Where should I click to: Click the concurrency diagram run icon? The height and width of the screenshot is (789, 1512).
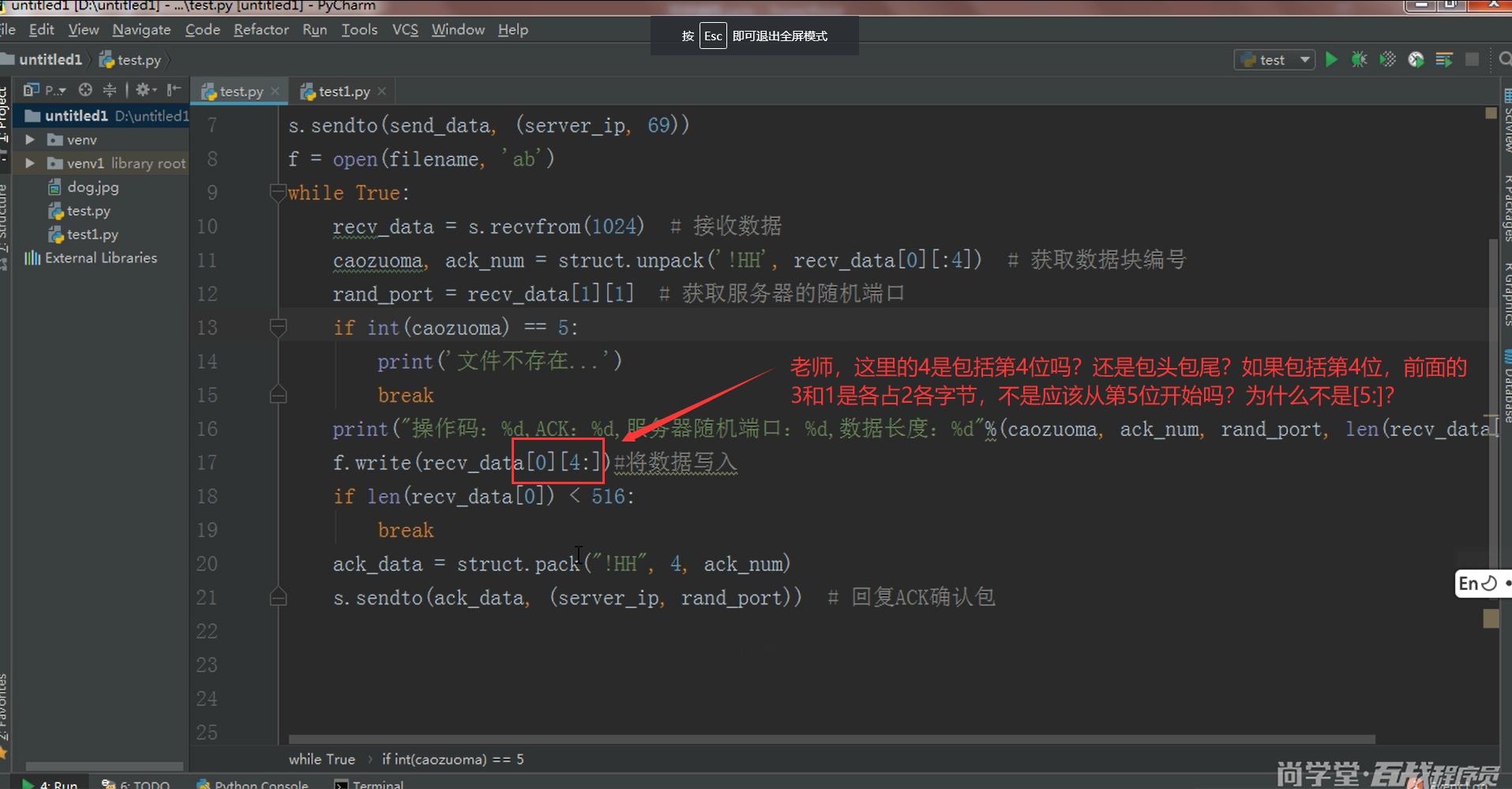1444,60
